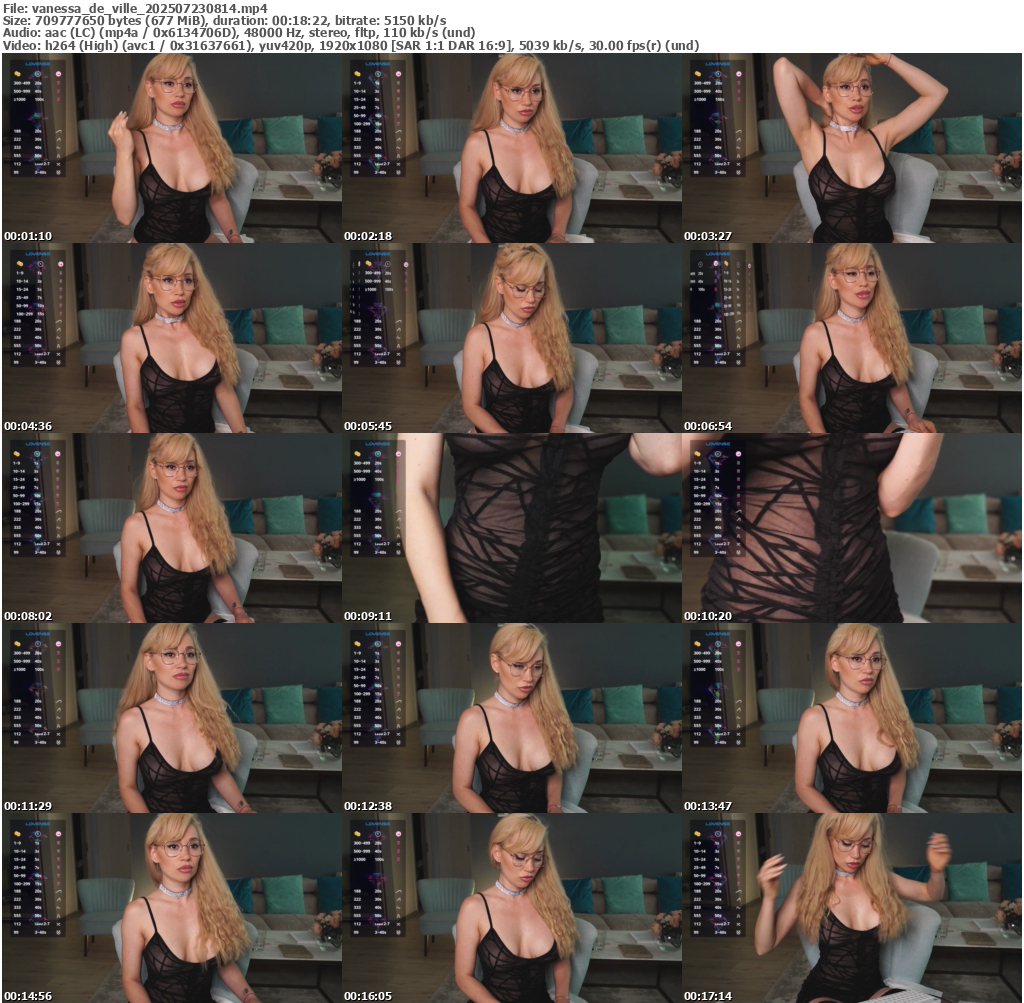Screen dimensions: 1024x1003
Task: Select the frame at 00:16:05
Action: (511, 908)
